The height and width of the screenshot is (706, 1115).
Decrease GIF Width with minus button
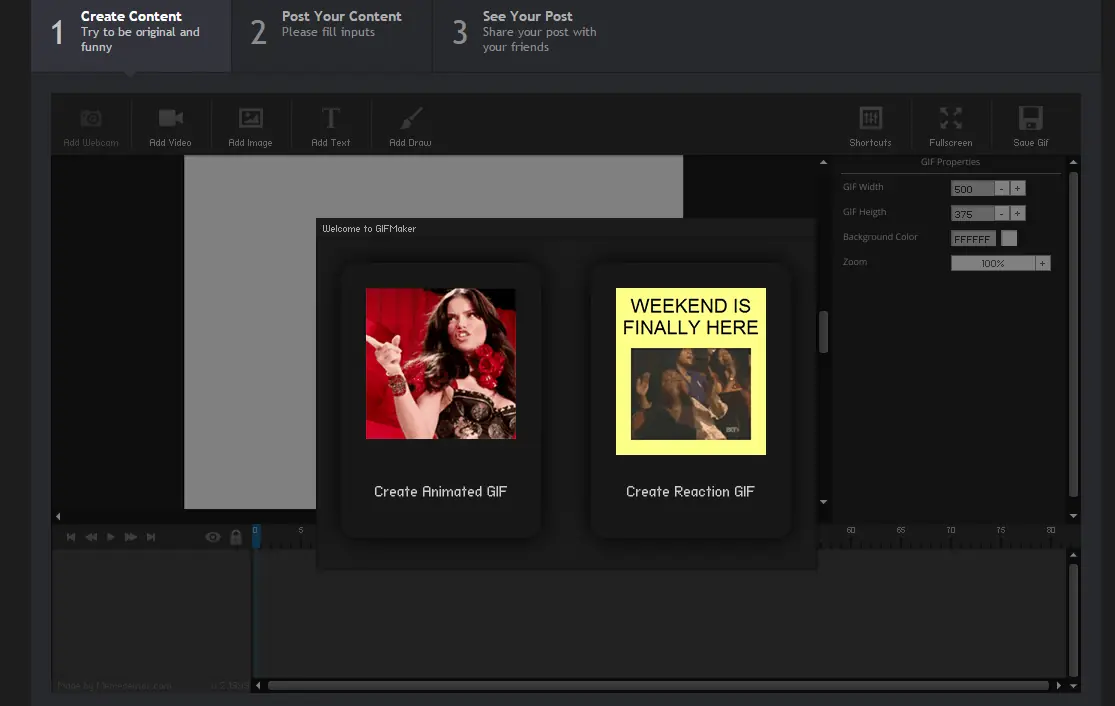[1001, 188]
